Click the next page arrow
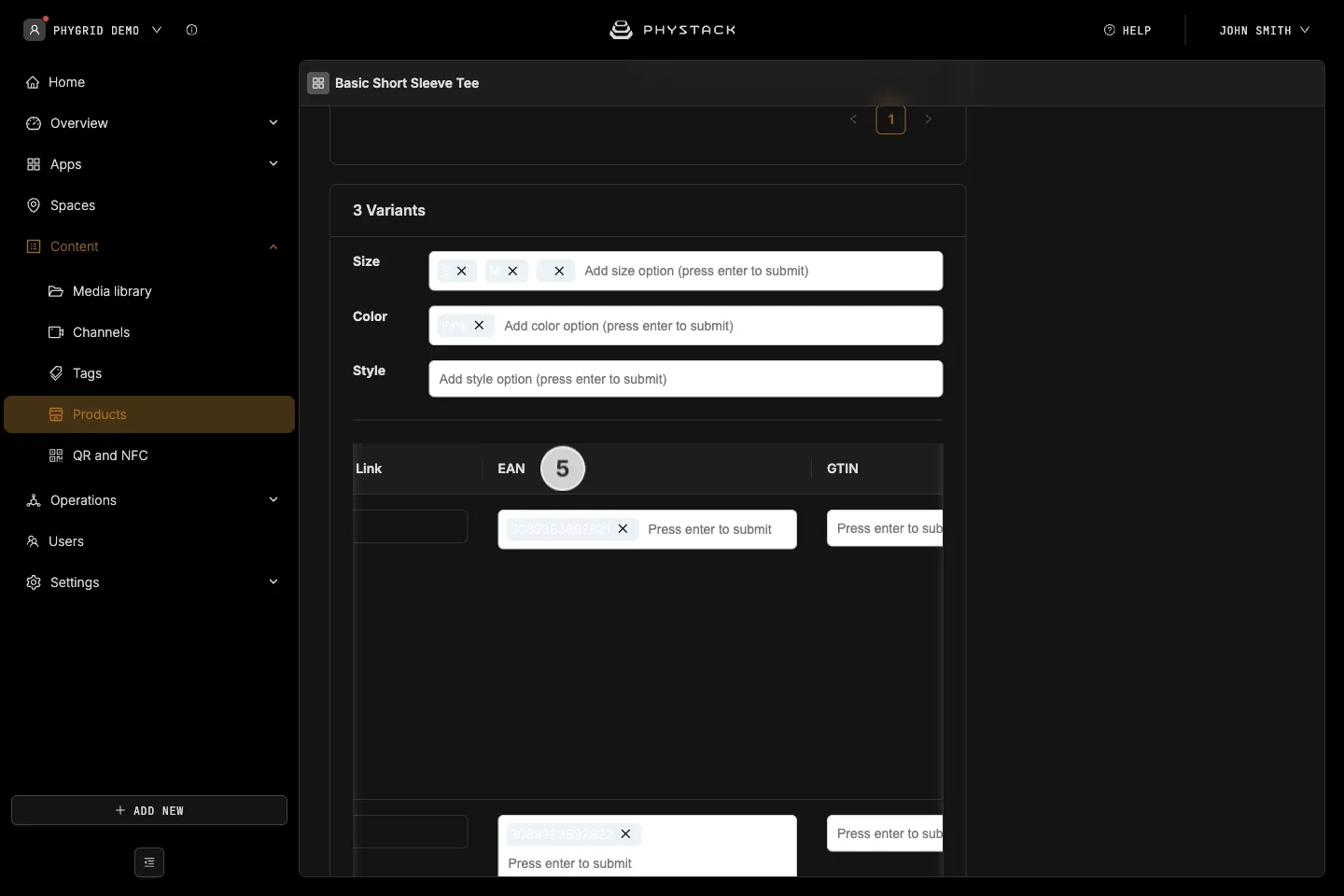The width and height of the screenshot is (1344, 896). click(x=928, y=119)
